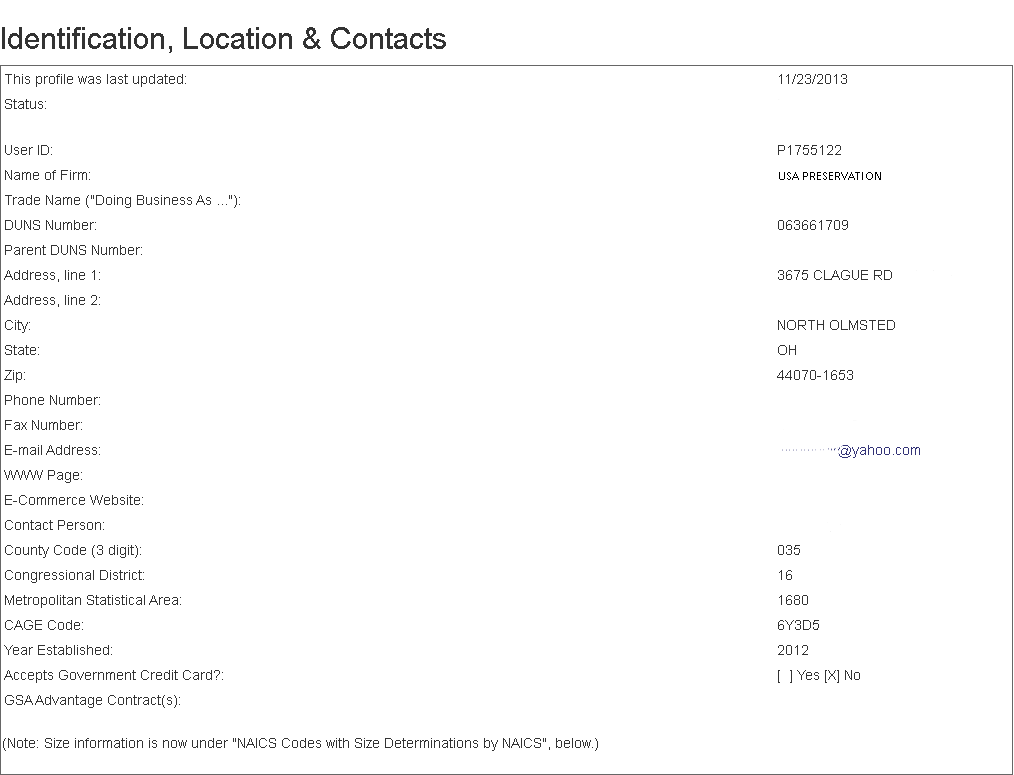The height and width of the screenshot is (775, 1014).
Task: Click the User ID value P1755122
Action: coord(809,150)
